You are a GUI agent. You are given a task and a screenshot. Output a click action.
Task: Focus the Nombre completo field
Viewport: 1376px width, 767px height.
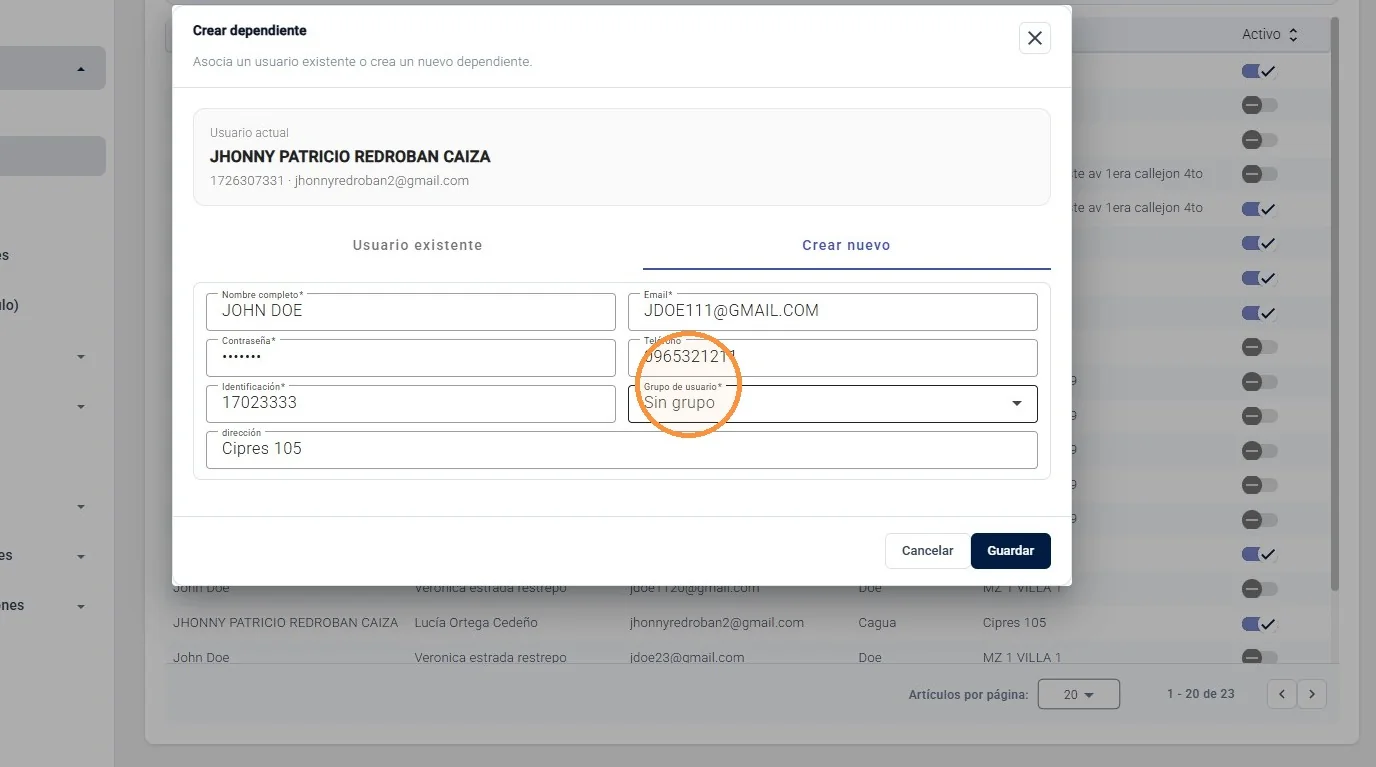click(411, 312)
